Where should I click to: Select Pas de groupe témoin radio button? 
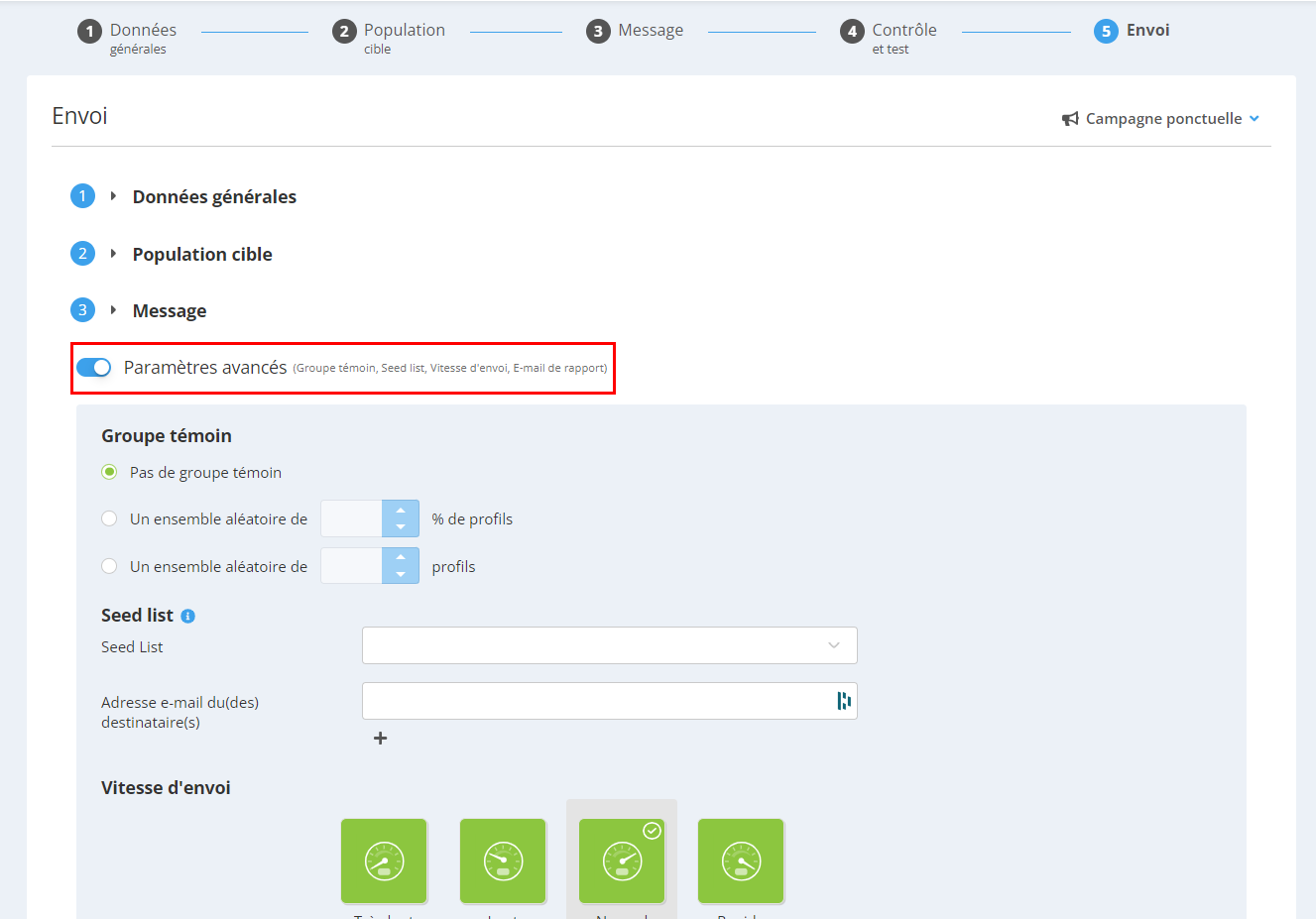click(x=109, y=472)
